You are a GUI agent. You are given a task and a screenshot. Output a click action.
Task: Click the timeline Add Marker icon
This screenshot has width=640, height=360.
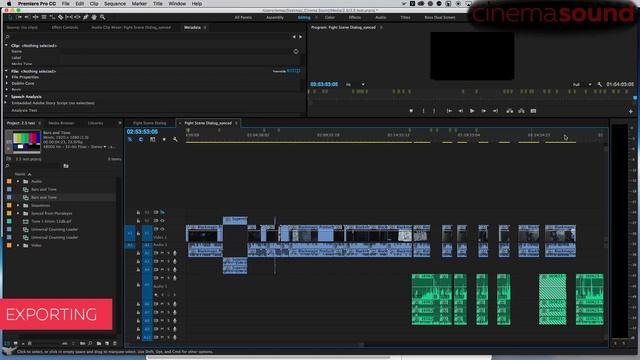[164, 140]
